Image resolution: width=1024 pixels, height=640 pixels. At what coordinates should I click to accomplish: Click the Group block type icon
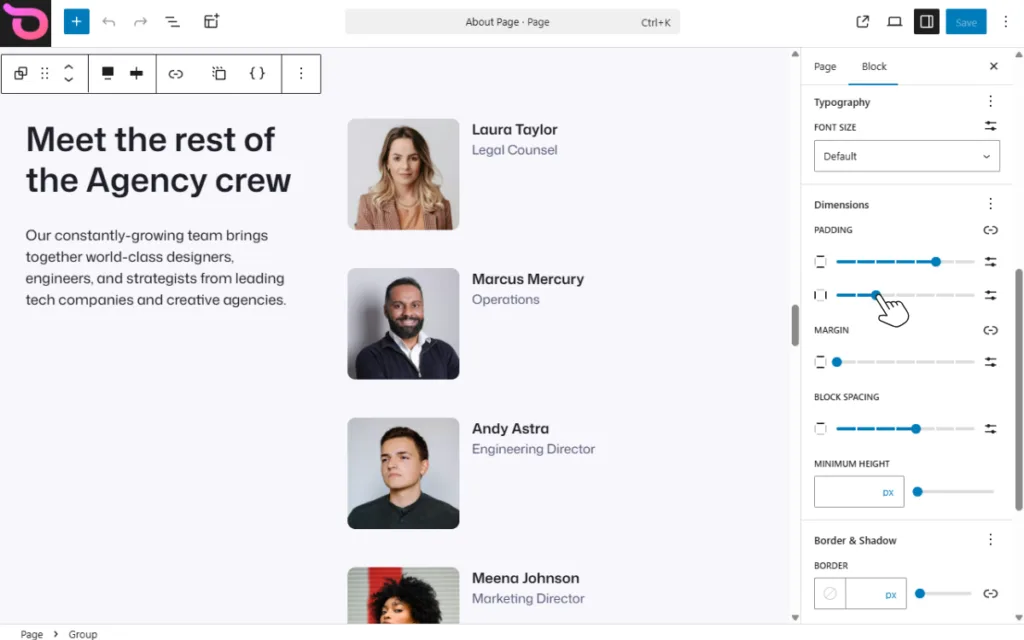(x=21, y=74)
